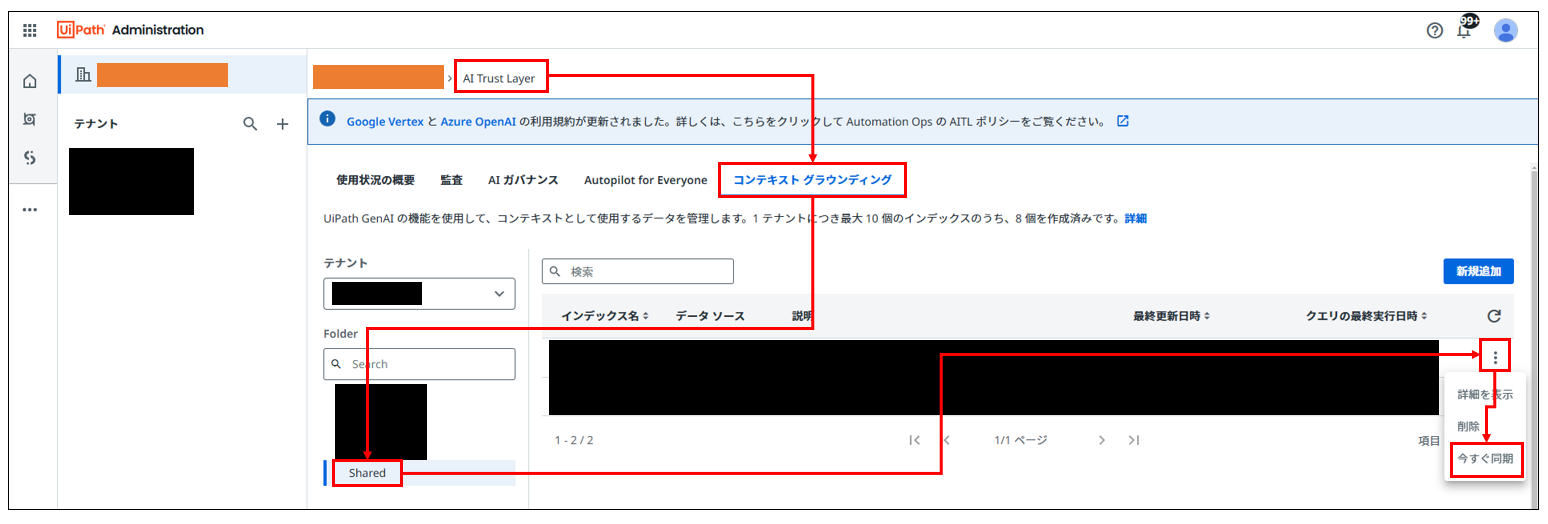Go to Home in the left sidebar
1548x524 pixels.
(x=30, y=81)
